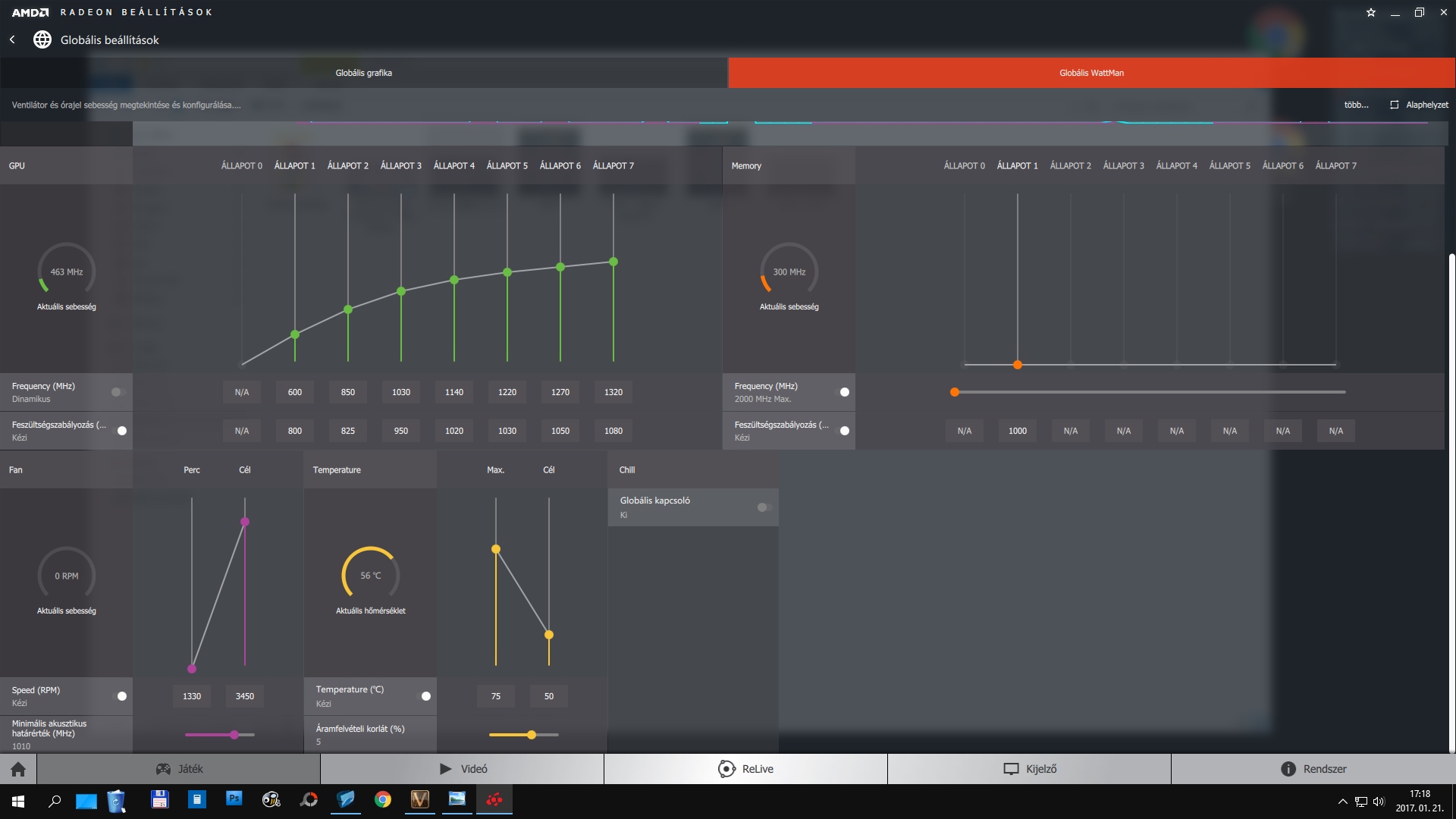
Task: Go back using the back arrow
Action: (12, 39)
